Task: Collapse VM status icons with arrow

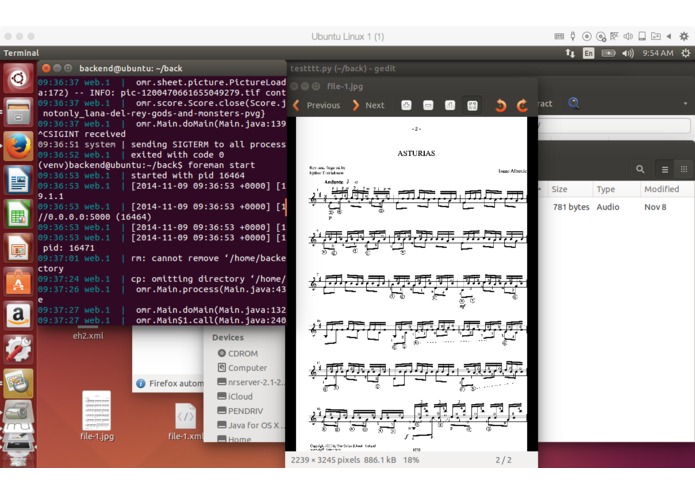Action: 668,36
